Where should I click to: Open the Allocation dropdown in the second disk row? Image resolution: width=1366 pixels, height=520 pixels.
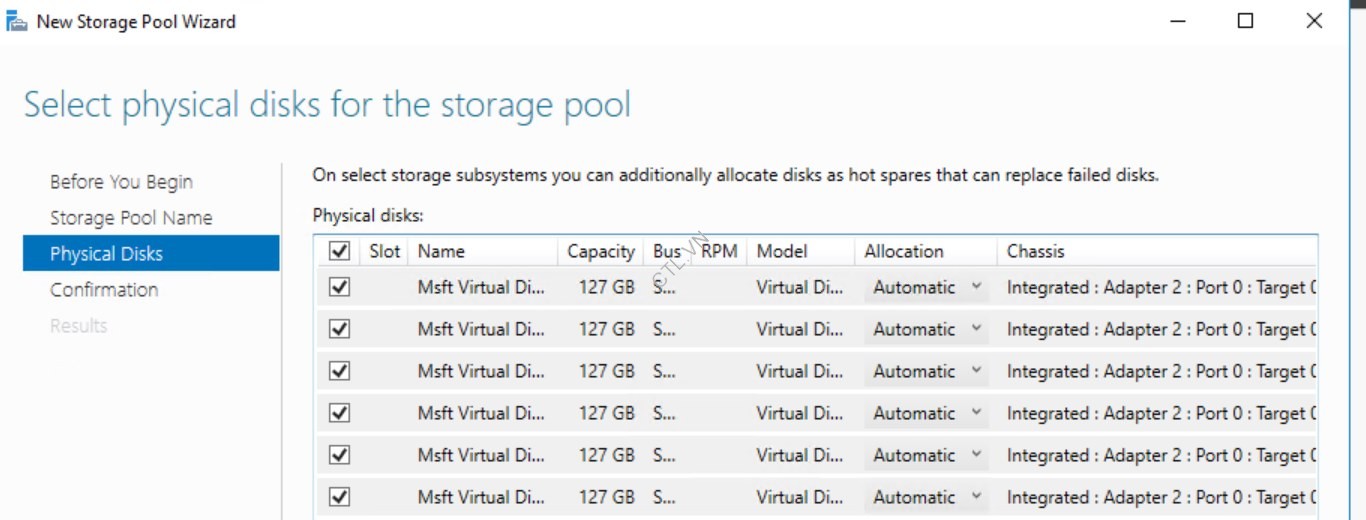[927, 329]
